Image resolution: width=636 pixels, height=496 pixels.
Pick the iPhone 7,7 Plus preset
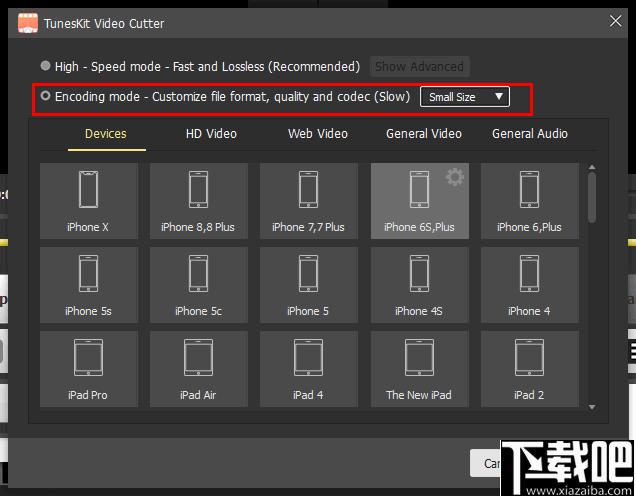[309, 201]
